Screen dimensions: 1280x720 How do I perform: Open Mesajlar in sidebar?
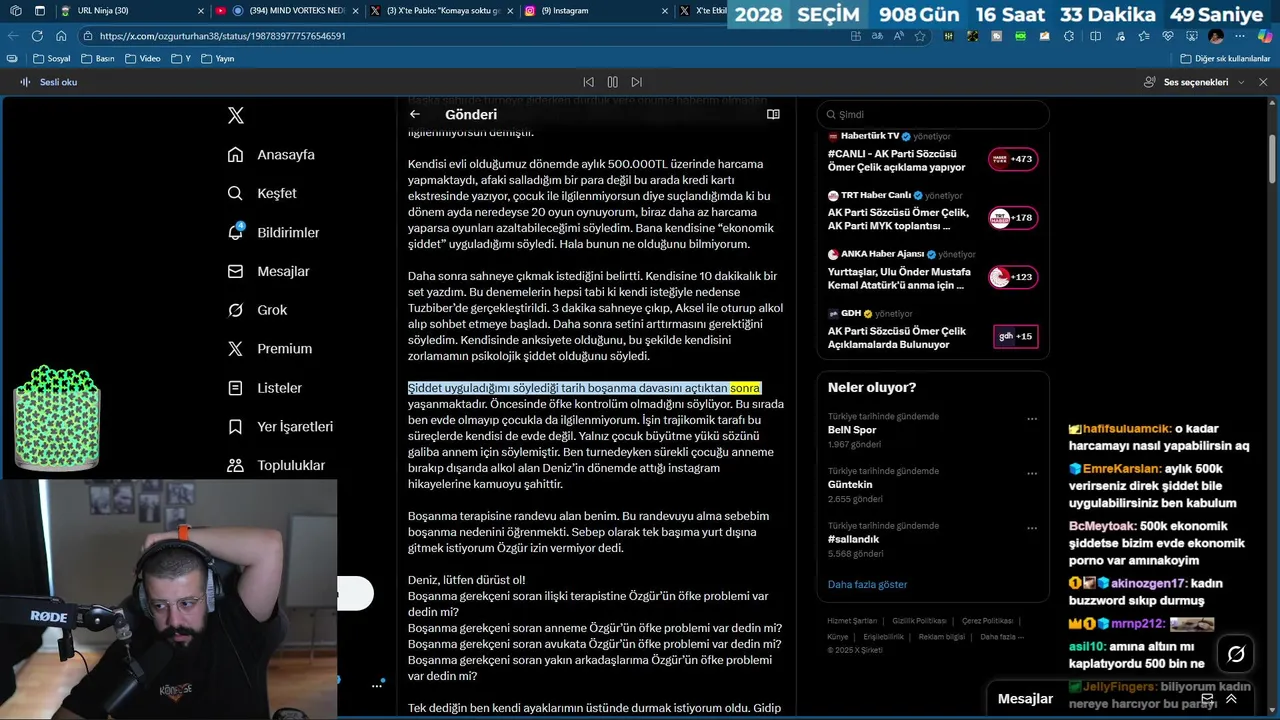[268, 271]
